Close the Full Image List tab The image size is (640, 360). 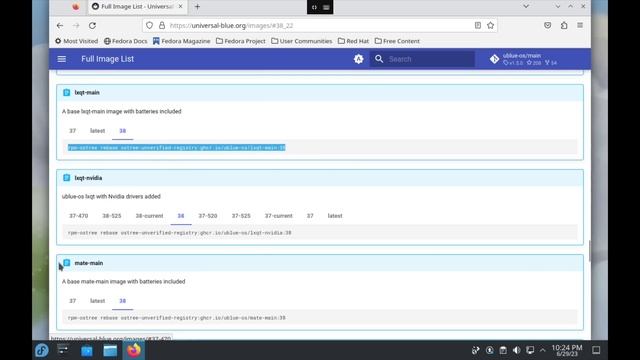180,7
